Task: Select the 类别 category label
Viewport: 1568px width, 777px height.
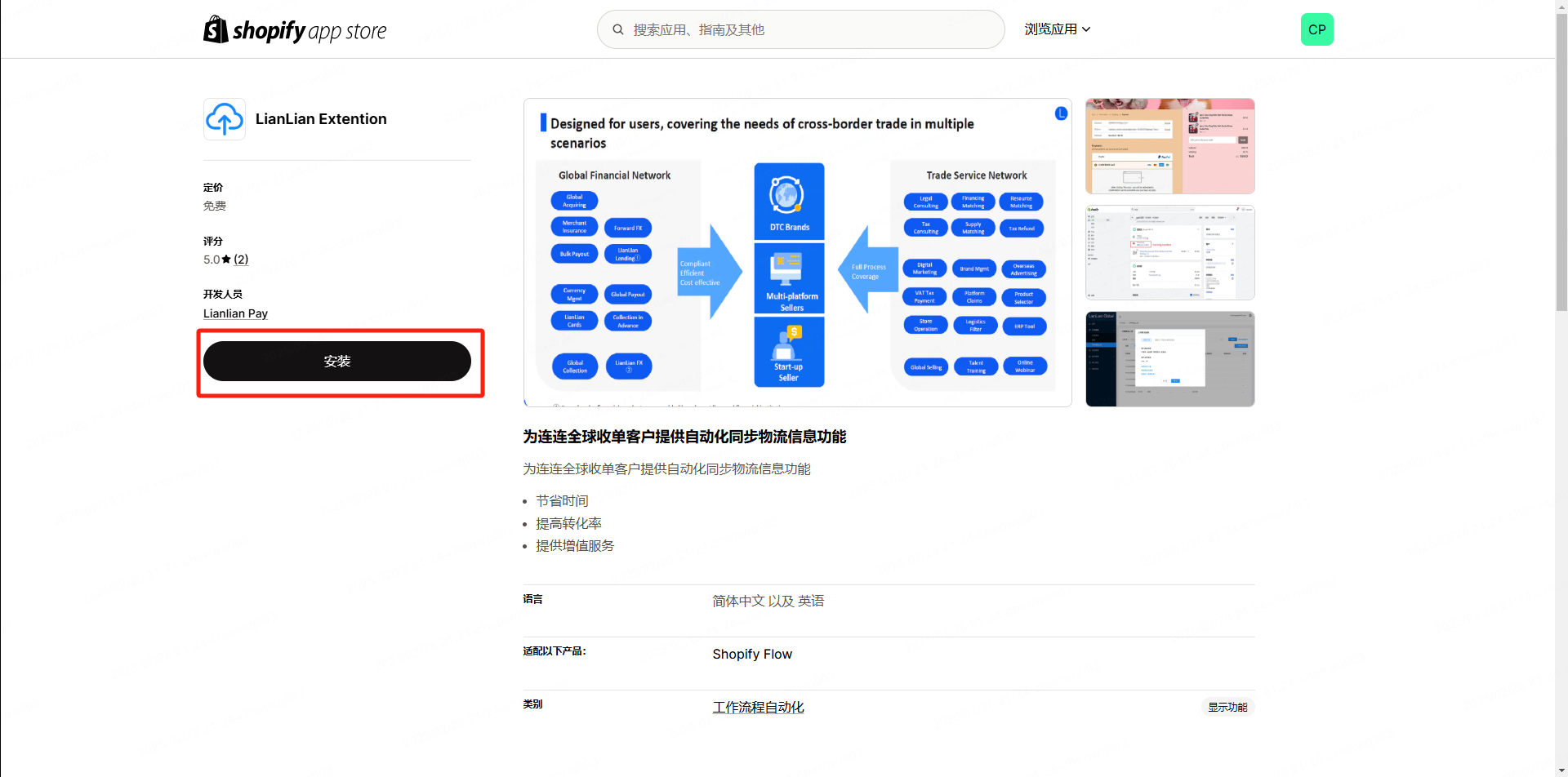Action: [x=533, y=704]
